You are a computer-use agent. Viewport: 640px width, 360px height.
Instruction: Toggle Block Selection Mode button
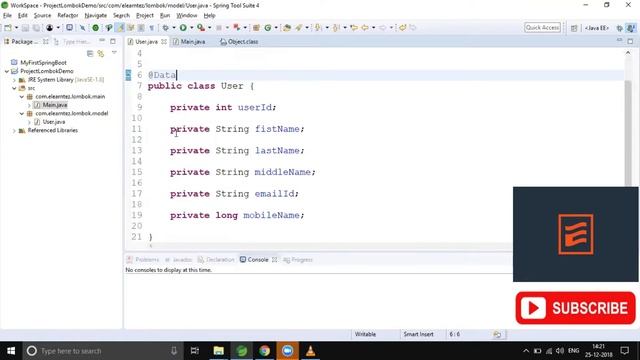coord(141,28)
